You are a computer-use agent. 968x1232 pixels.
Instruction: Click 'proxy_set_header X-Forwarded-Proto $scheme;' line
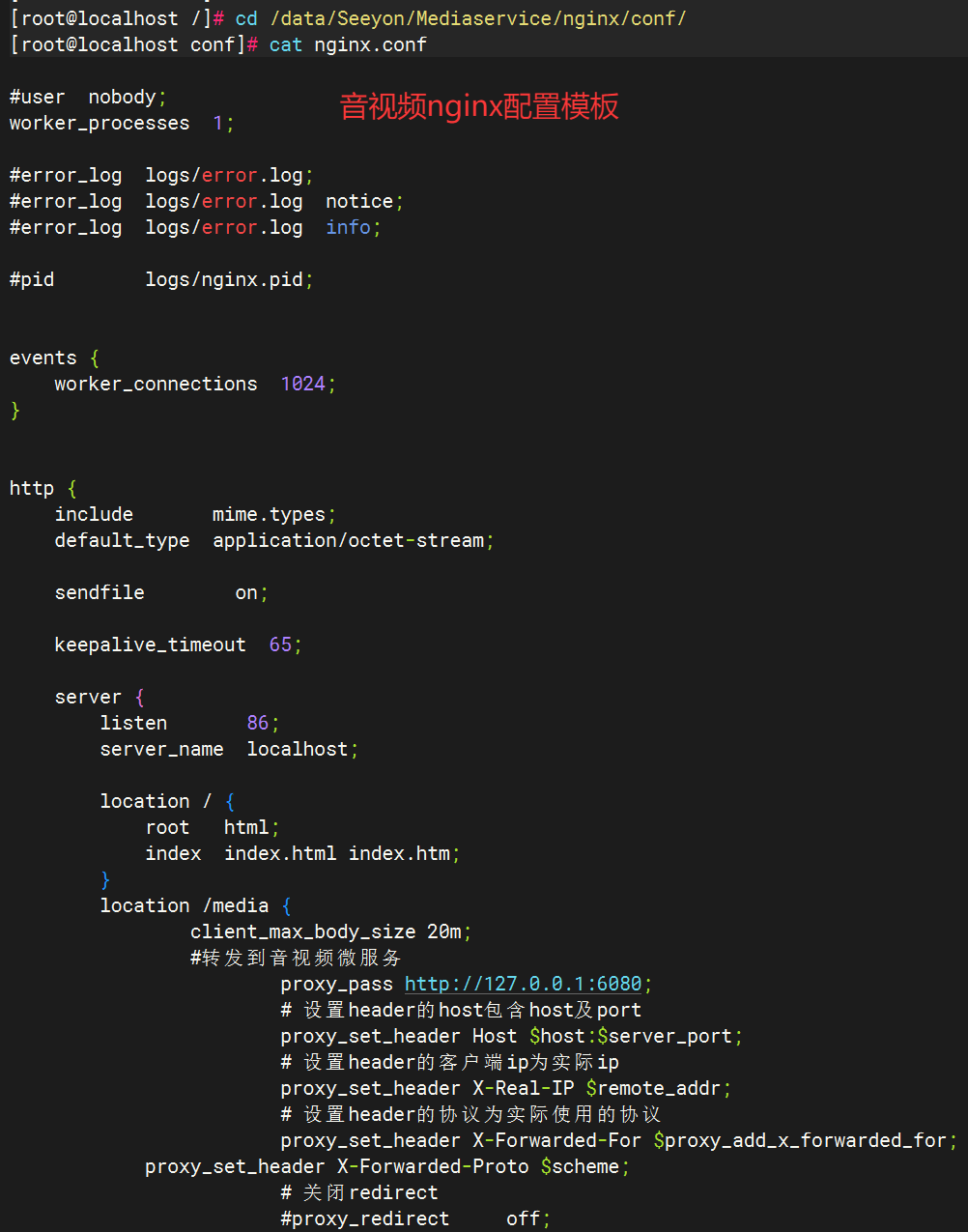click(x=387, y=1166)
